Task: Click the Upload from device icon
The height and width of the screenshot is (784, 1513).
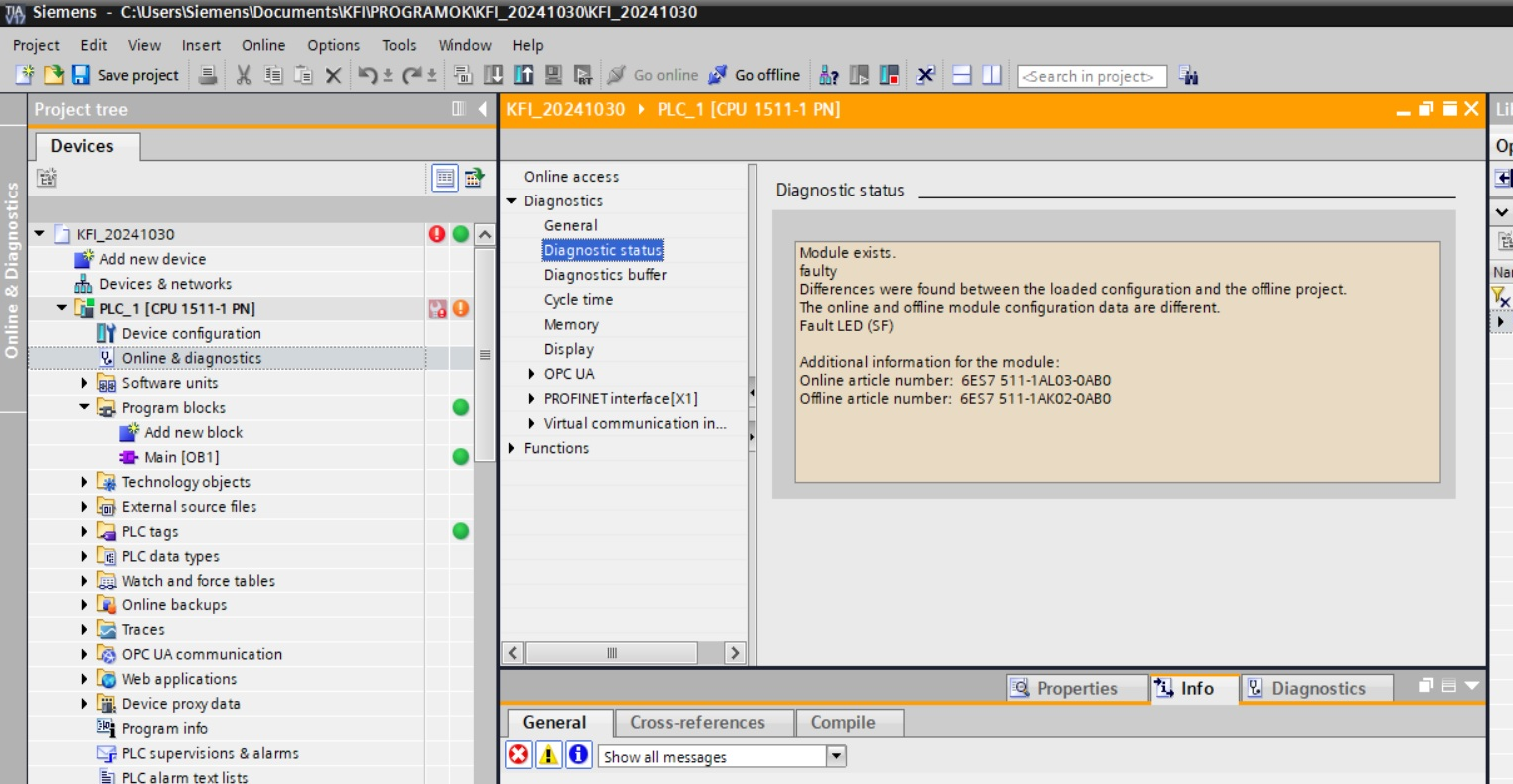Action: (x=523, y=75)
